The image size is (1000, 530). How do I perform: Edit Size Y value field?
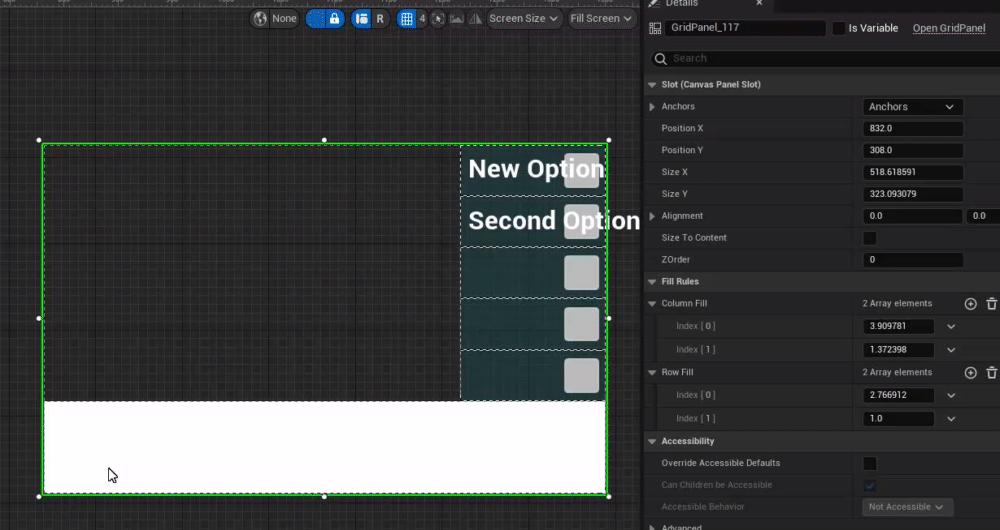(x=913, y=194)
